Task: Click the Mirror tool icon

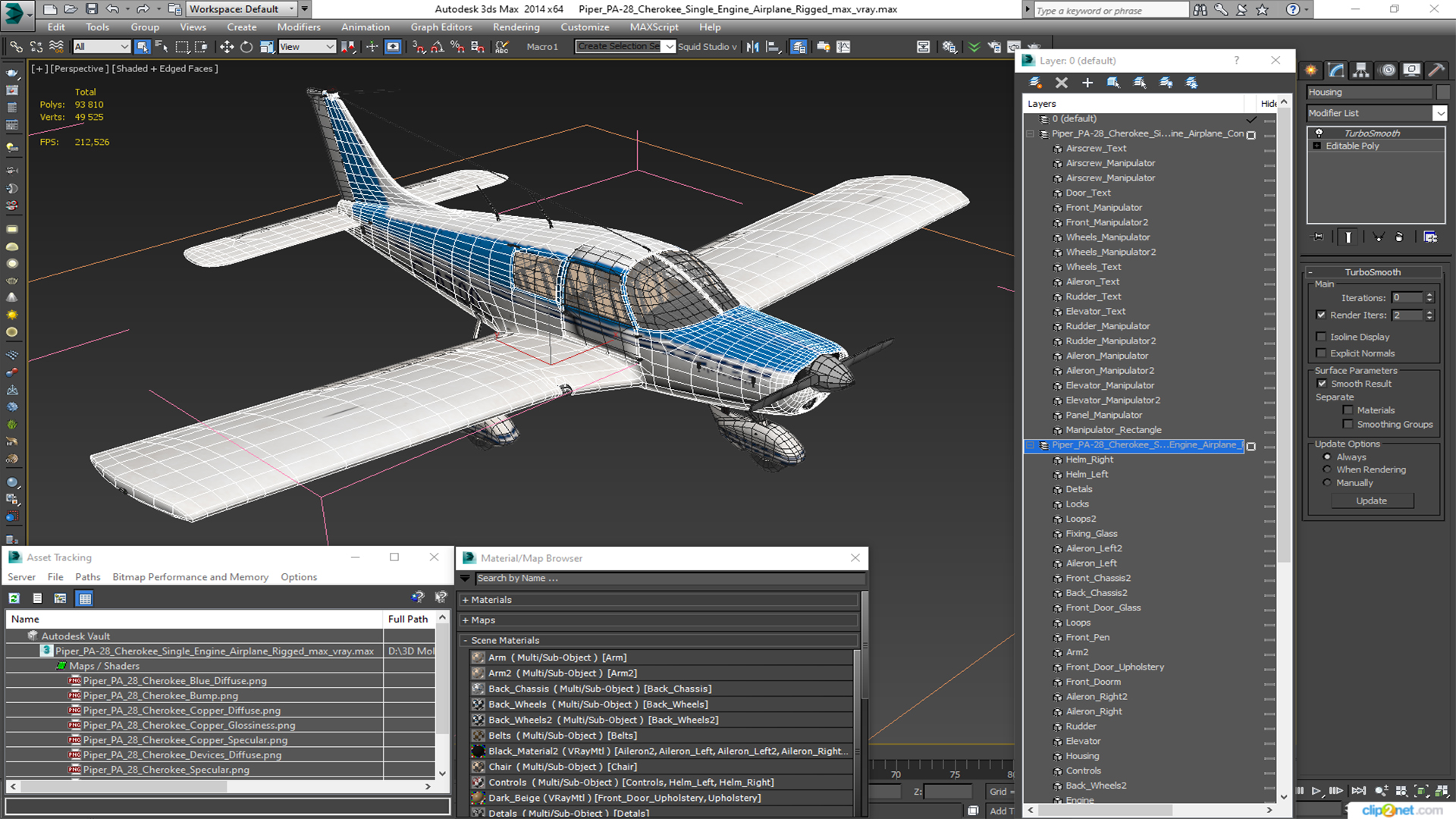Action: (752, 47)
